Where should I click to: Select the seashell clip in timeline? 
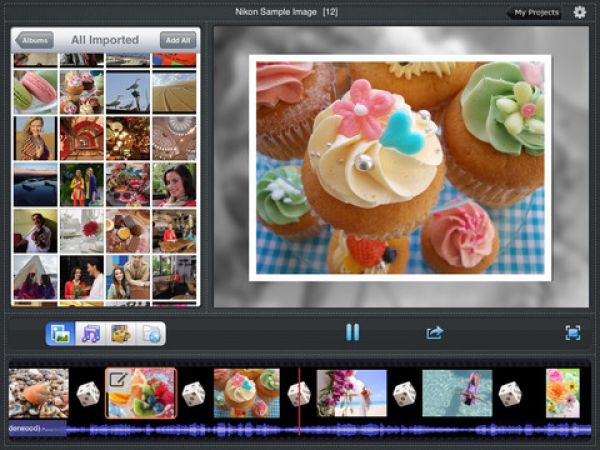(39, 393)
